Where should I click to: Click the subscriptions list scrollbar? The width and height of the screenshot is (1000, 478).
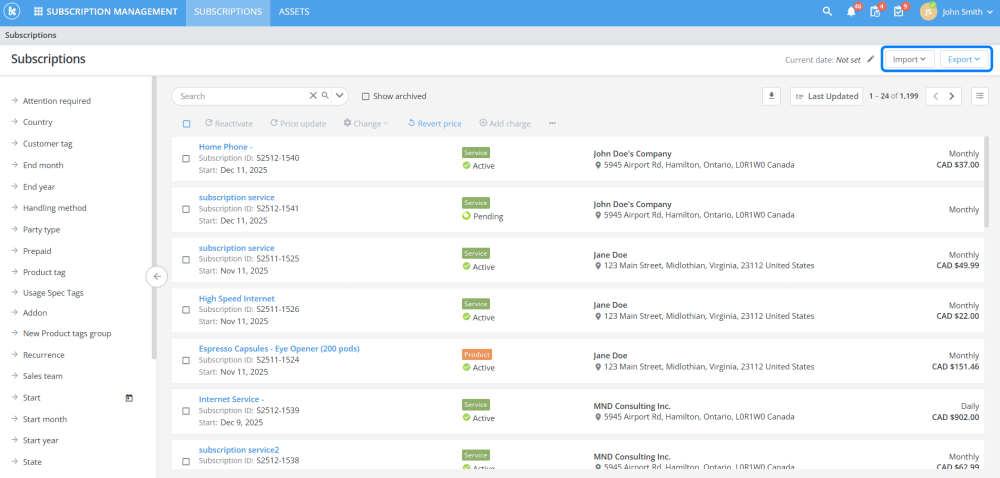pyautogui.click(x=987, y=182)
